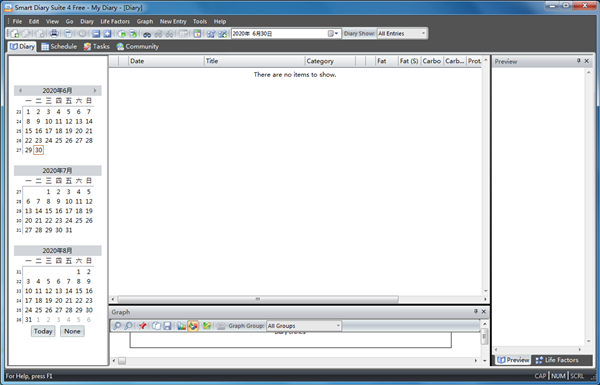Open the Diary Show All Entries dropdown
Screen dimensions: 600x385
pyautogui.click(x=423, y=34)
